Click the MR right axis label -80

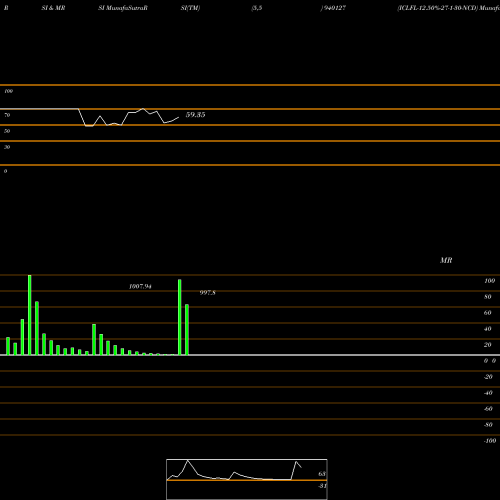pos(488,425)
